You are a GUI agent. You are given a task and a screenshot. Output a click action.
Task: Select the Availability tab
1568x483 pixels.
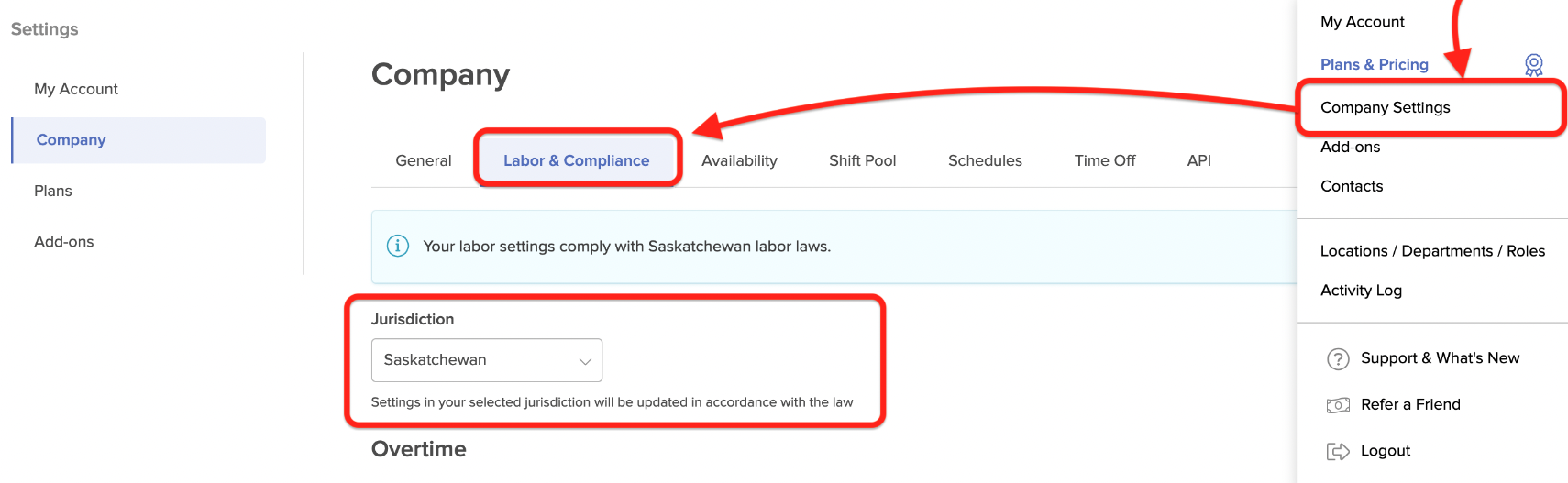(x=739, y=160)
